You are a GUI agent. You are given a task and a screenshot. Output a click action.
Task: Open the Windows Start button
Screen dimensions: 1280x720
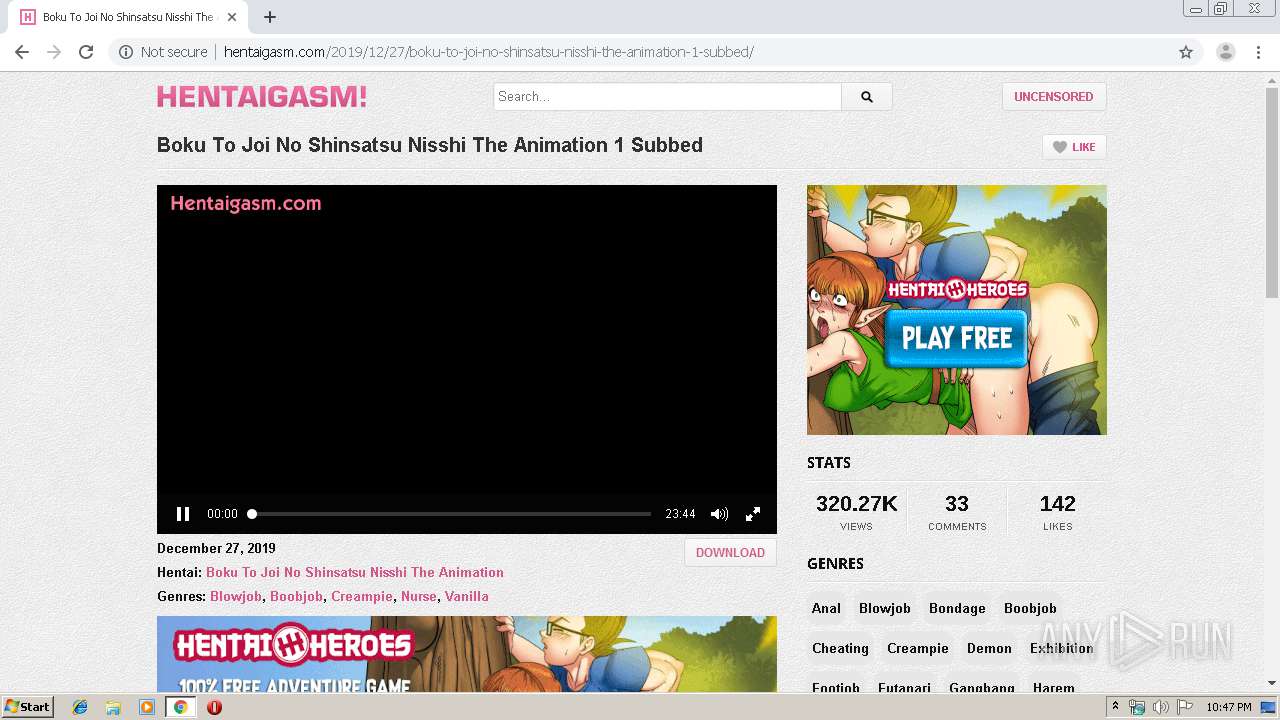(x=27, y=707)
